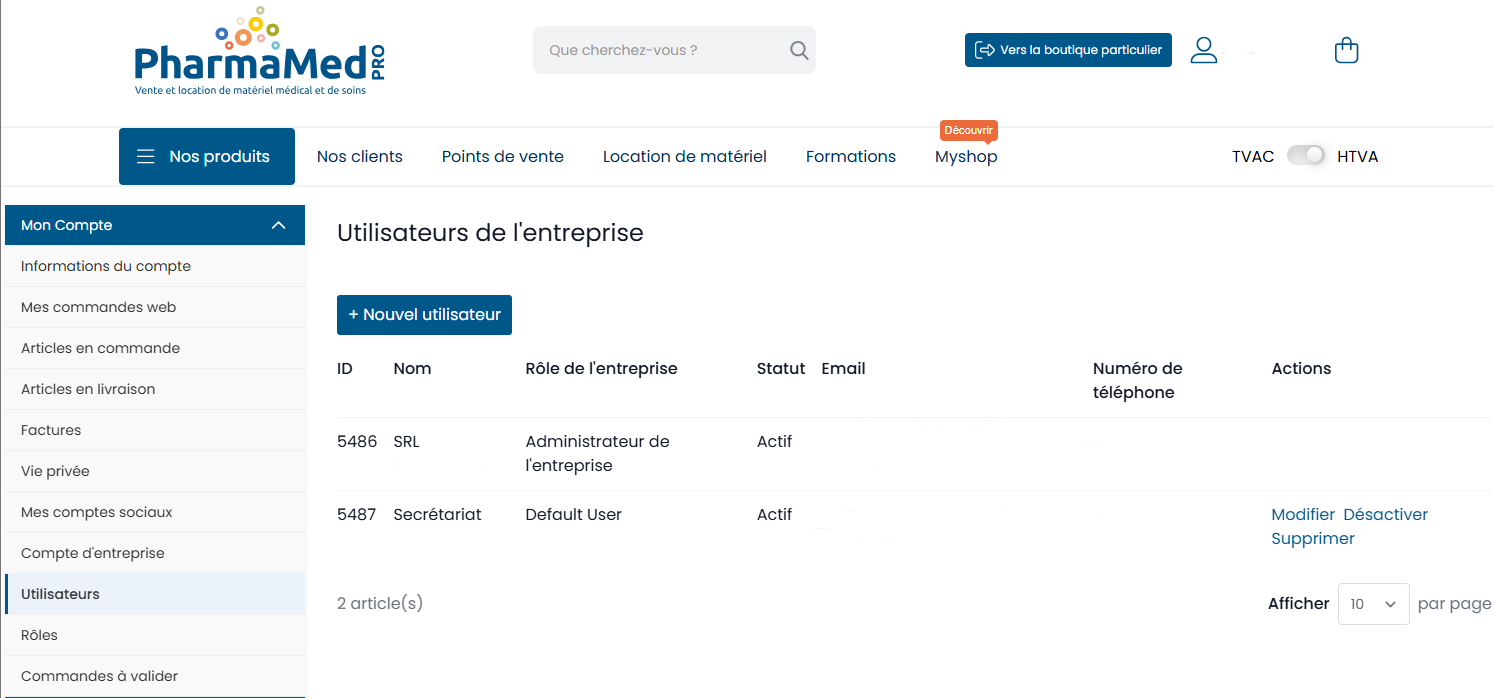Click the hamburger icon in Nos produits
1494x698 pixels.
click(x=146, y=157)
